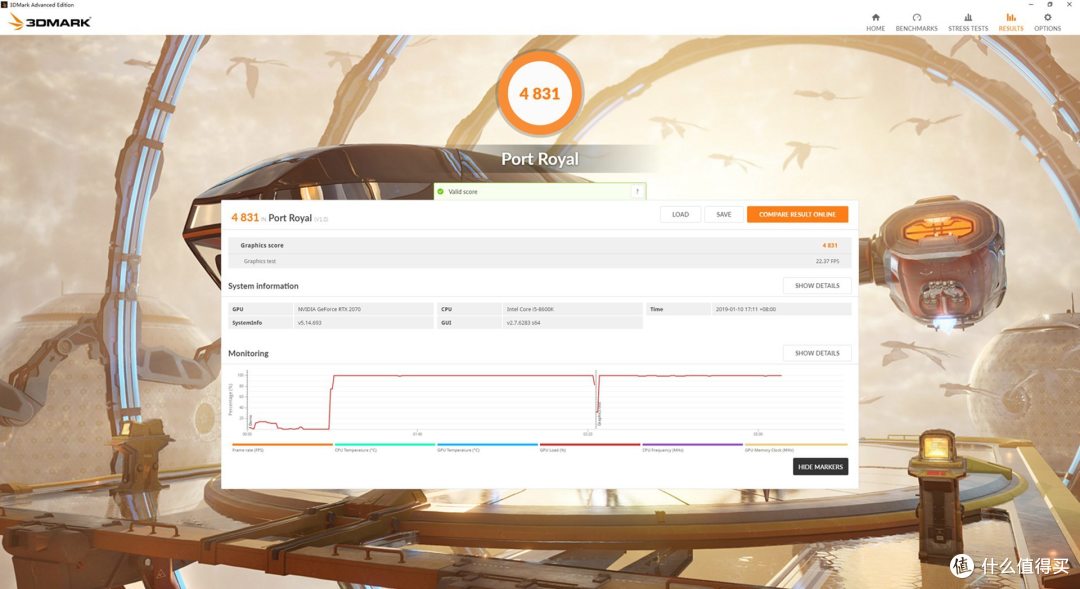Click the valid score question mark help
Image resolution: width=1080 pixels, height=589 pixels.
tap(637, 192)
